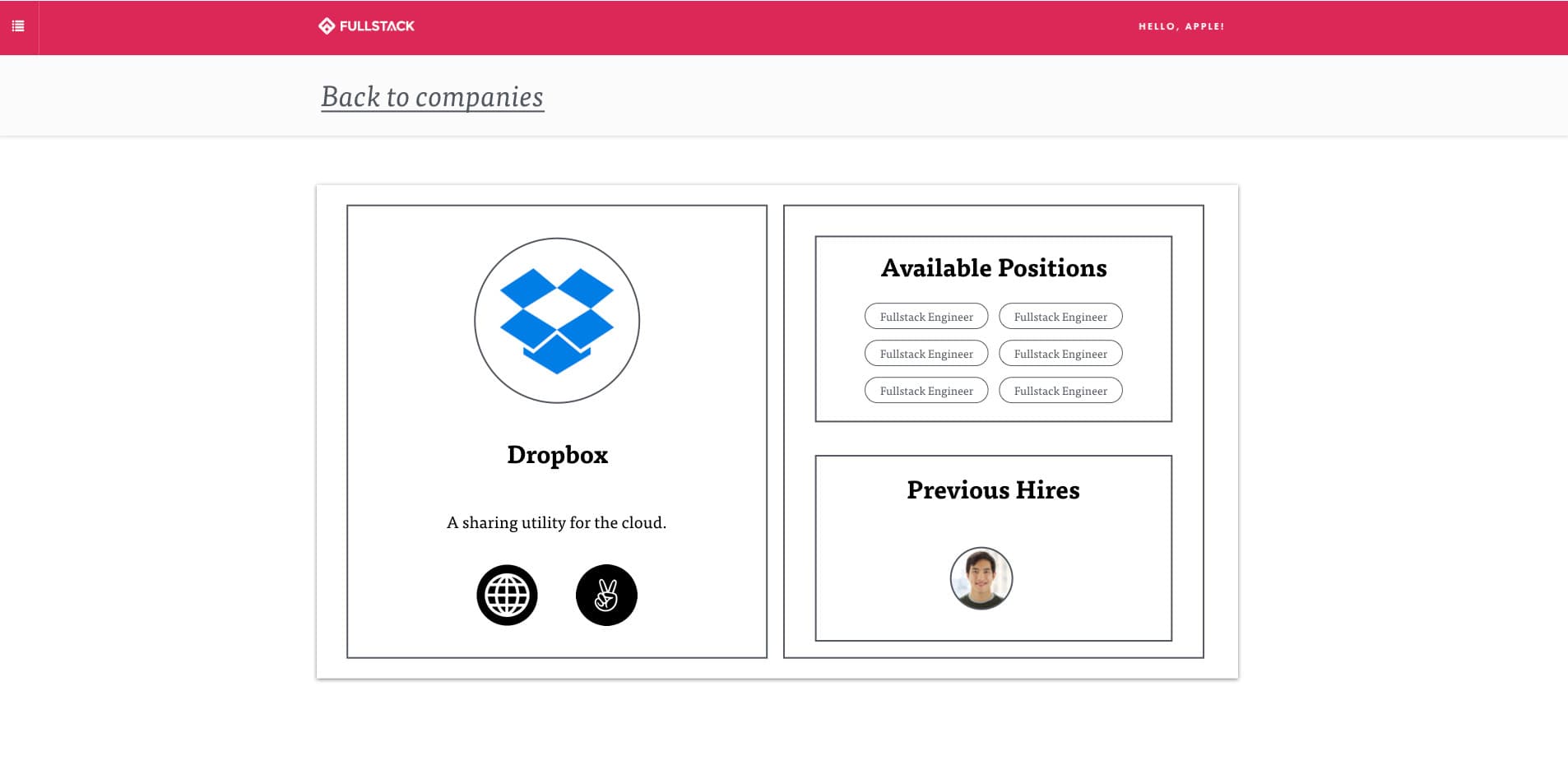Open the Hello, Apple! user menu
The width and height of the screenshot is (1568, 779).
pyautogui.click(x=1181, y=26)
